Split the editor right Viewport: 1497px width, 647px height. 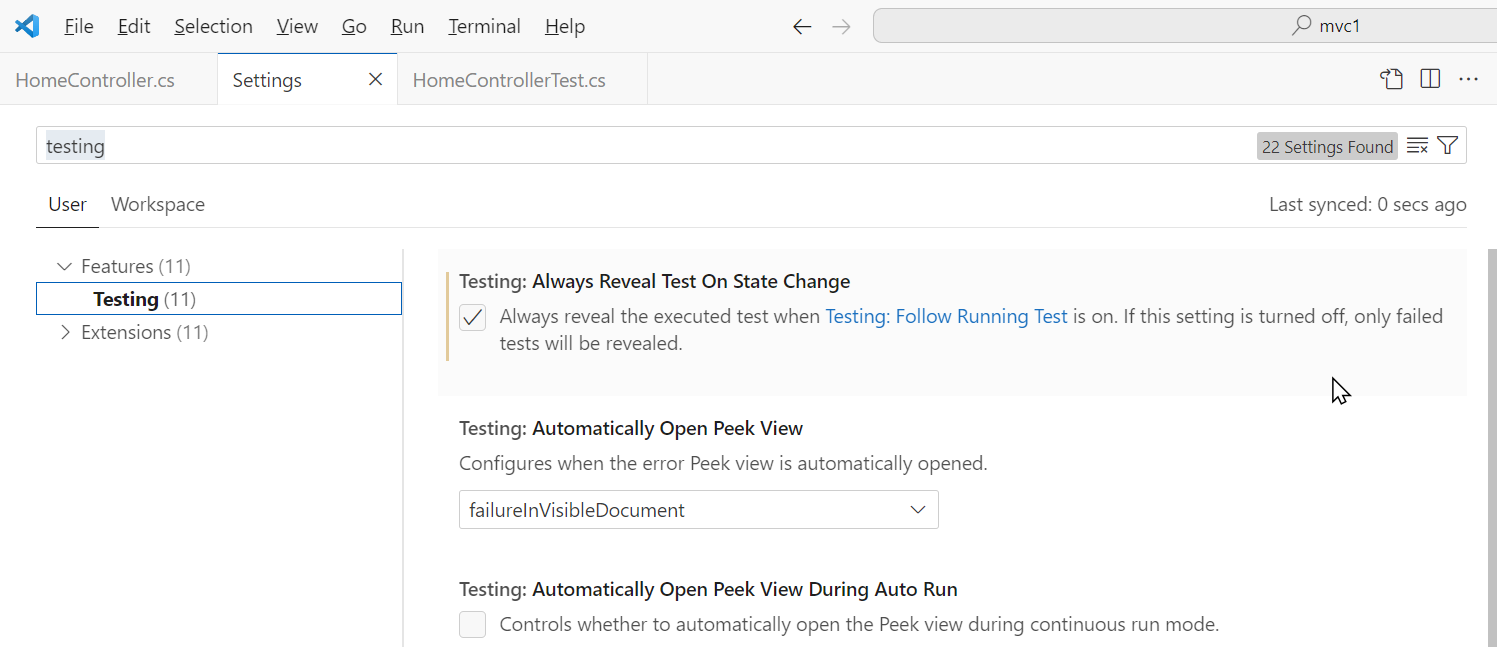1430,79
